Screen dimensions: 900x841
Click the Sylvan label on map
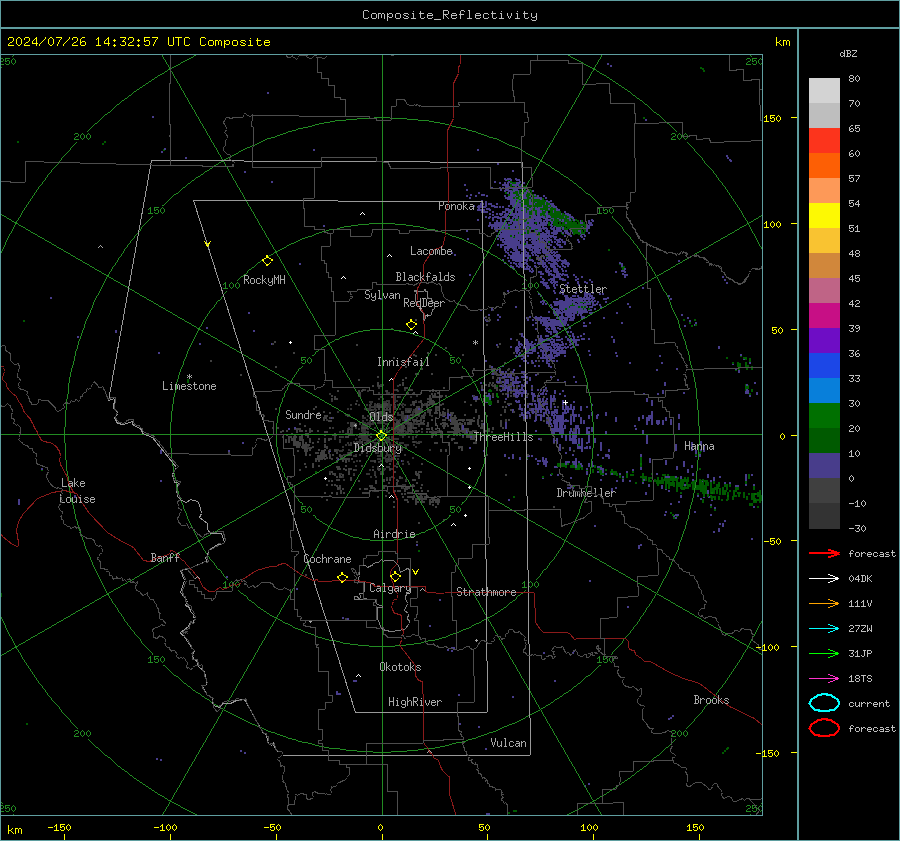pyautogui.click(x=382, y=295)
